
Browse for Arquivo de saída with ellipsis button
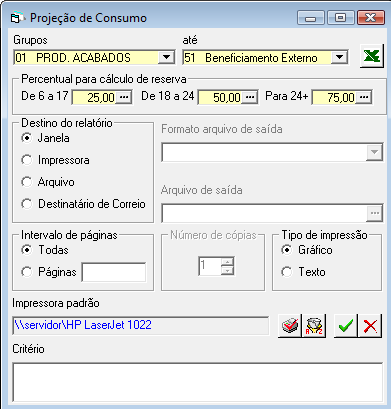[374, 213]
